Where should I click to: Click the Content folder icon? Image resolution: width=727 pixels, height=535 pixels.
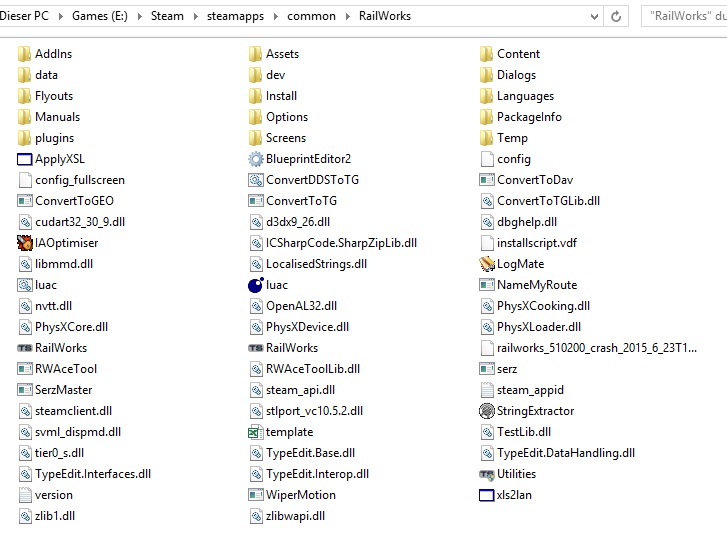(x=486, y=54)
